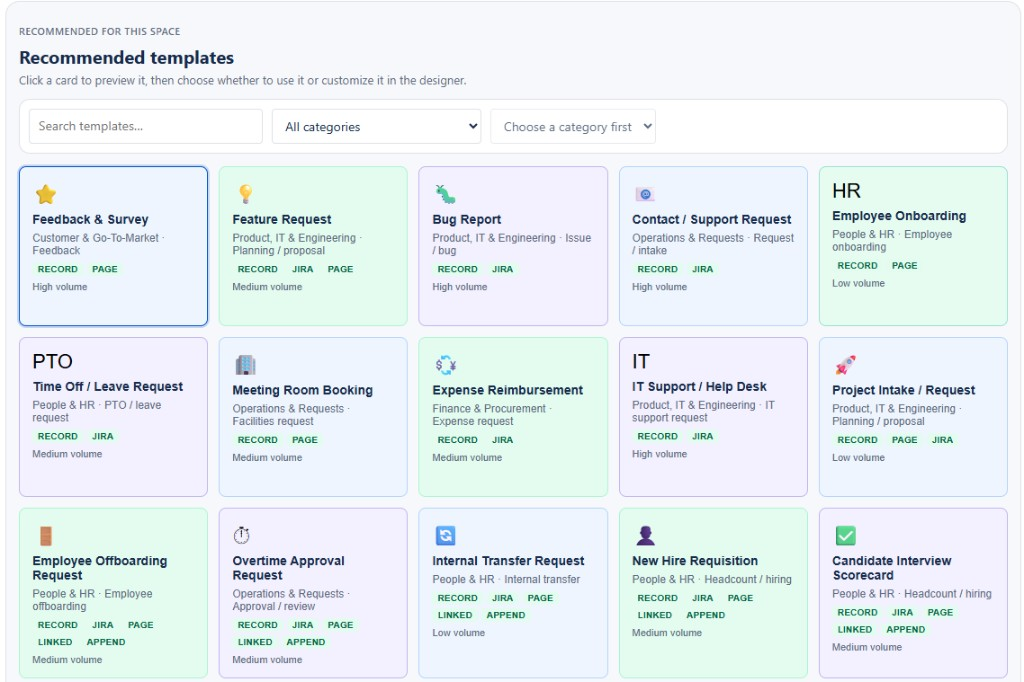The width and height of the screenshot is (1024, 682).
Task: Click the door icon on Employee Offboarding Request
Action: click(46, 536)
